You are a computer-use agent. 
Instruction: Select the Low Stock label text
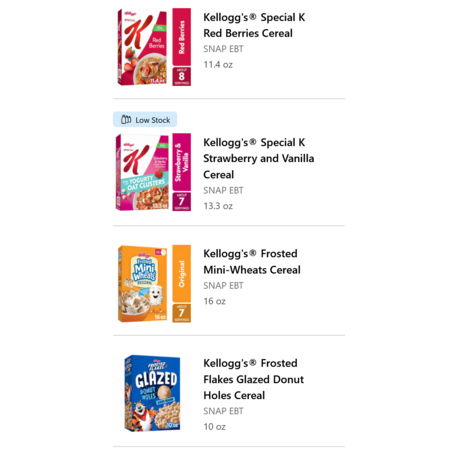153,120
